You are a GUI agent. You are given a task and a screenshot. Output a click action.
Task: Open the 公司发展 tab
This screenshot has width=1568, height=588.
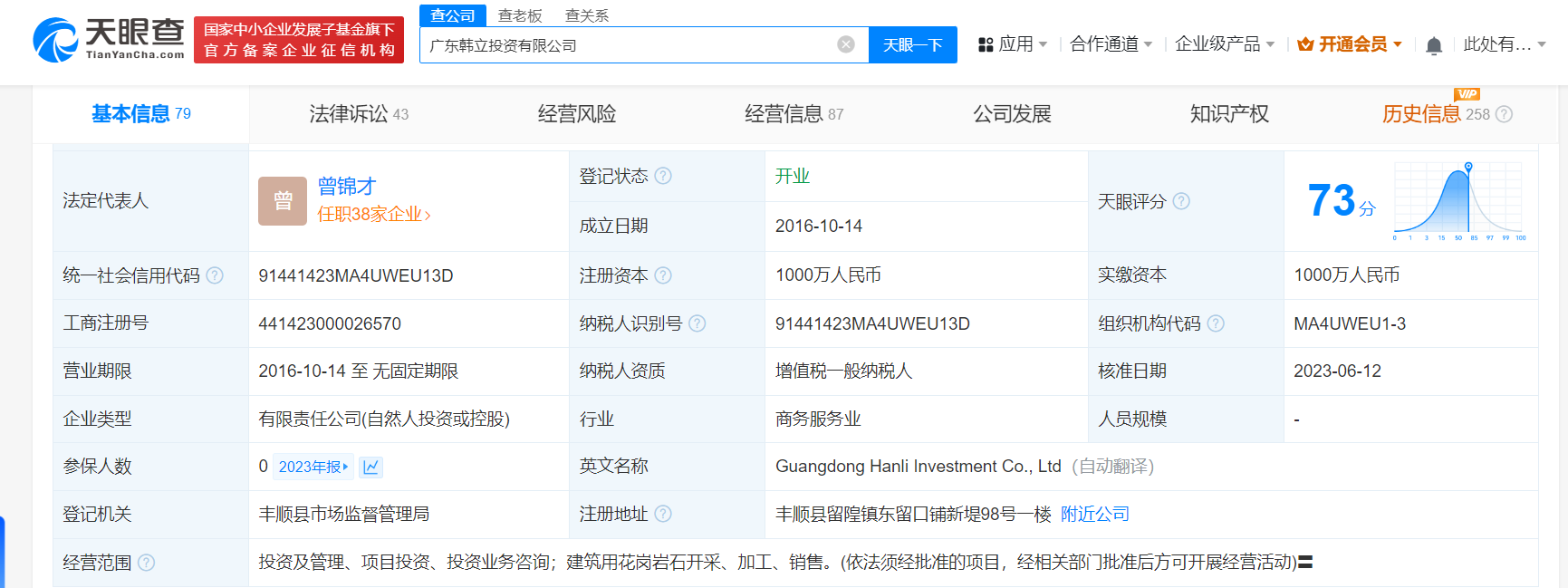1012,114
